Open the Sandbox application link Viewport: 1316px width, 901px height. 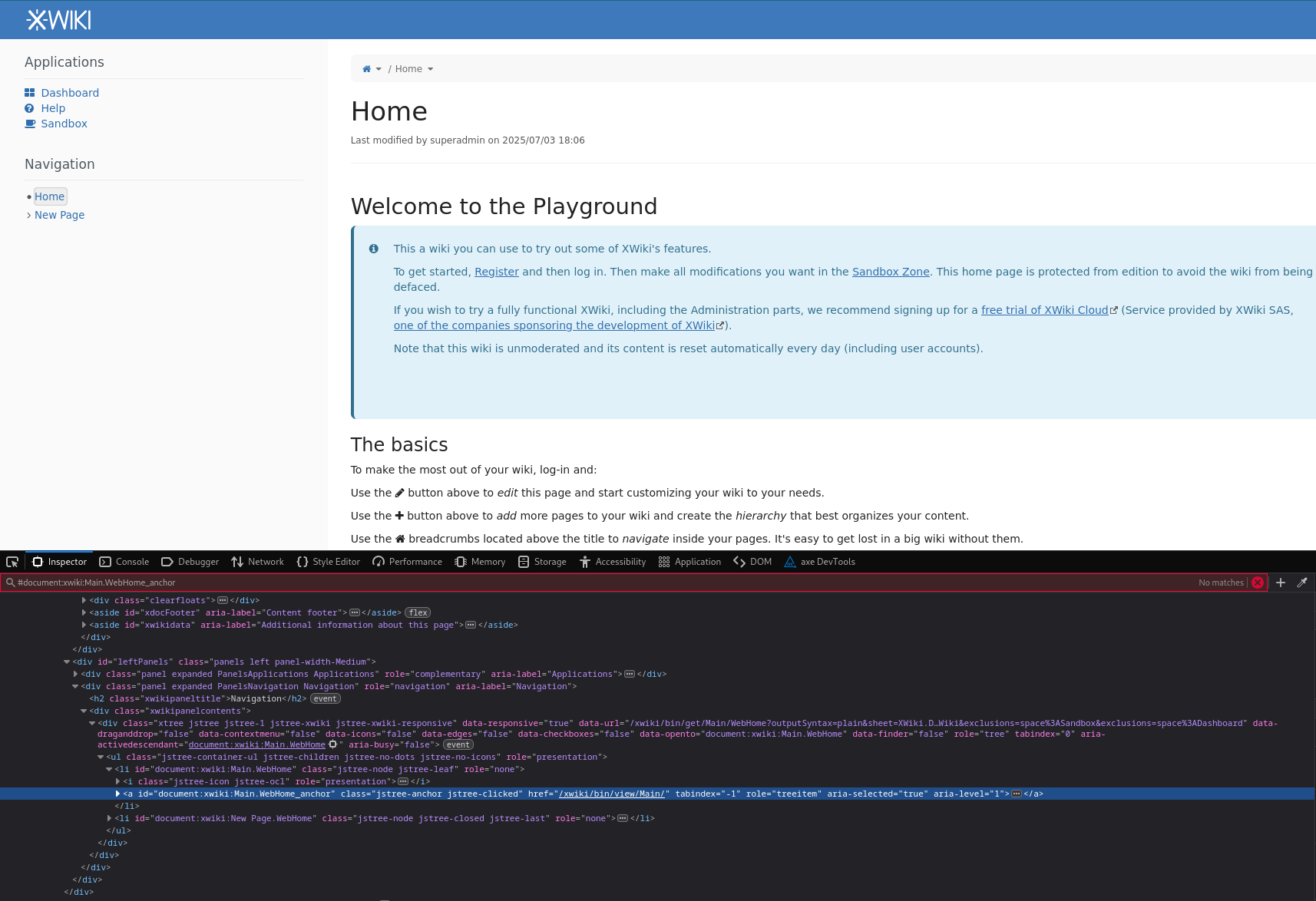tap(64, 124)
